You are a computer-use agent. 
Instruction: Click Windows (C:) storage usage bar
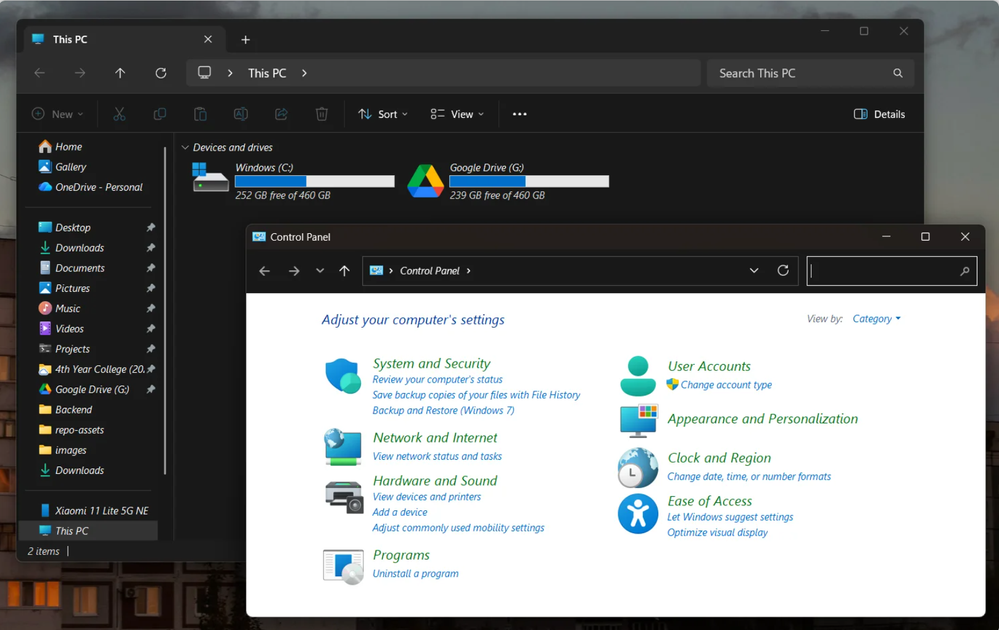click(315, 182)
